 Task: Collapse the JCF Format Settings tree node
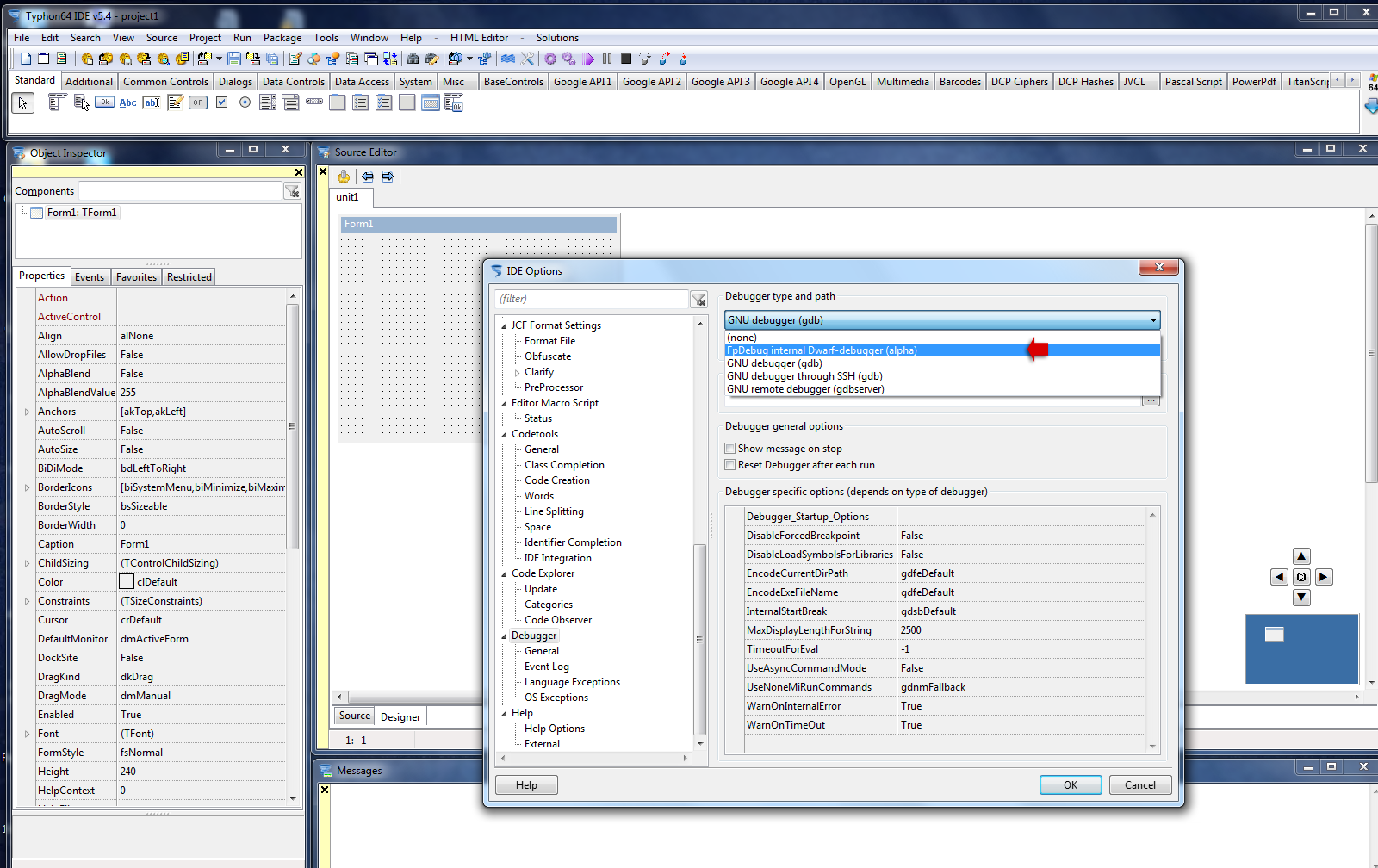[505, 326]
